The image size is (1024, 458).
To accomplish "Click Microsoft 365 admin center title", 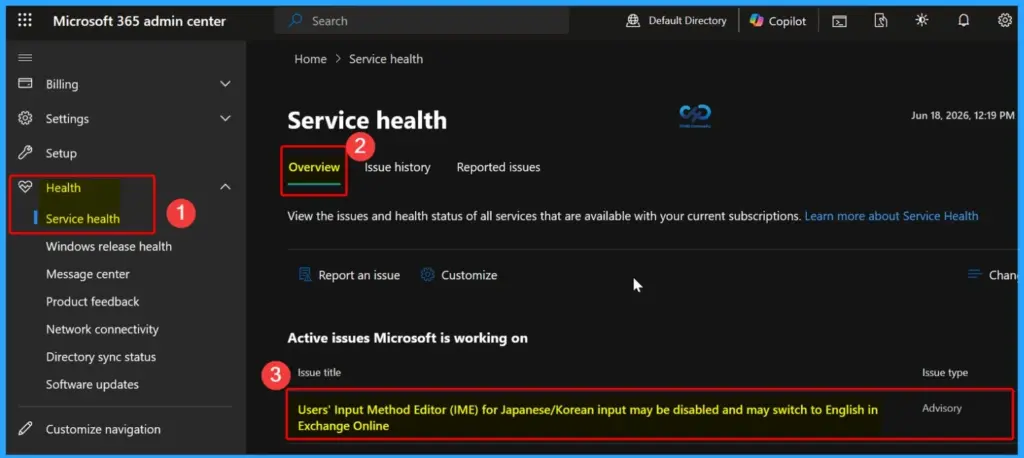I will (139, 21).
